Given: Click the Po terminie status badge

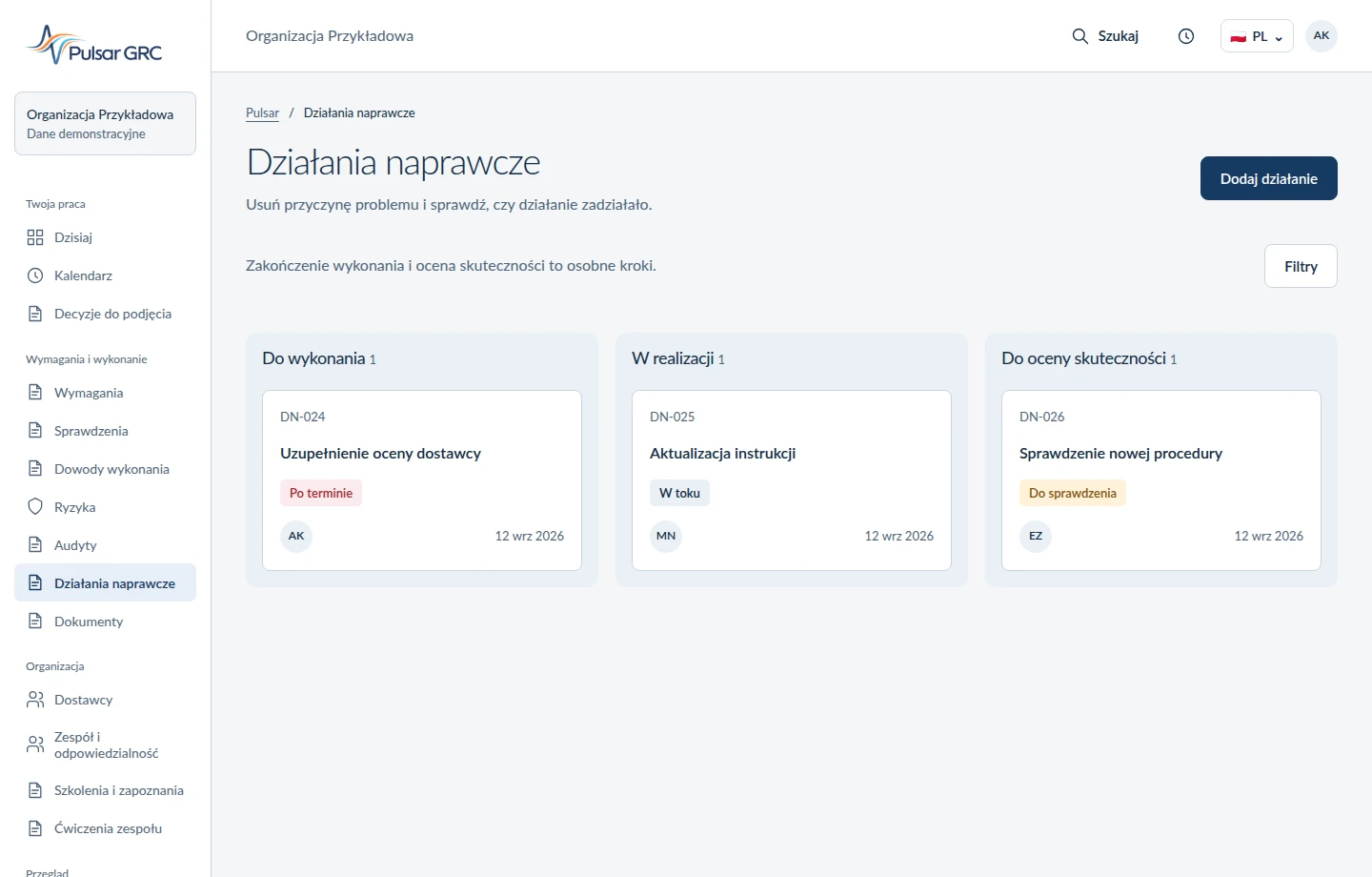Looking at the screenshot, I should click(x=321, y=493).
